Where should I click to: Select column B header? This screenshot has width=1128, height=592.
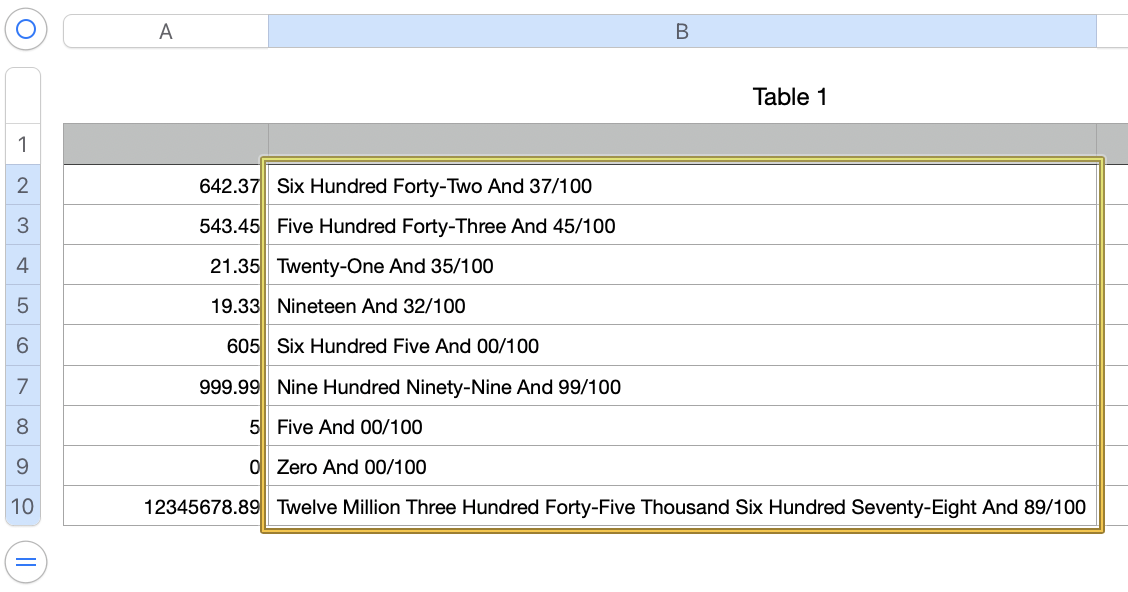pyautogui.click(x=682, y=32)
